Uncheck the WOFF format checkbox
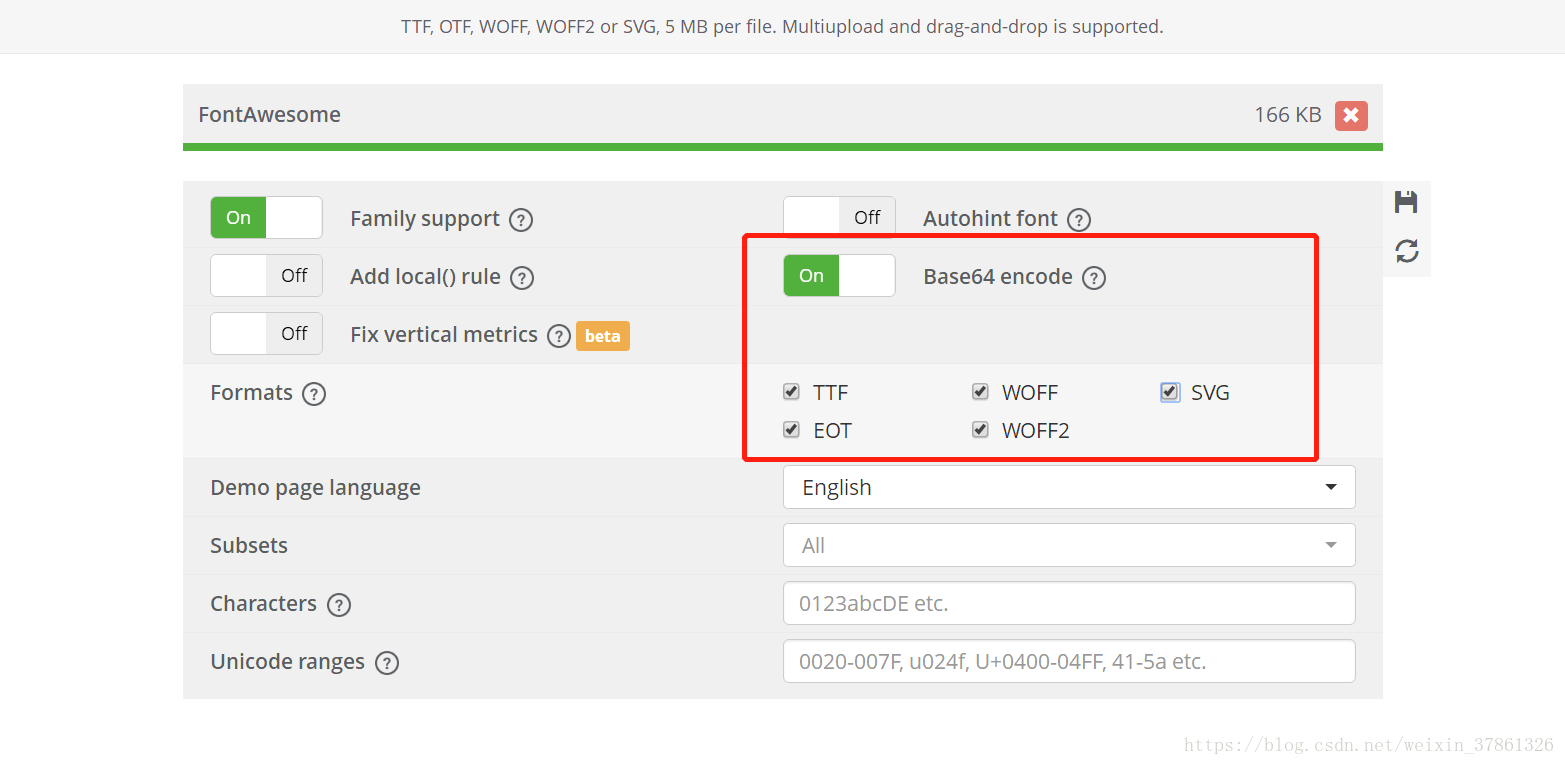Viewport: 1565px width, 765px height. point(981,392)
